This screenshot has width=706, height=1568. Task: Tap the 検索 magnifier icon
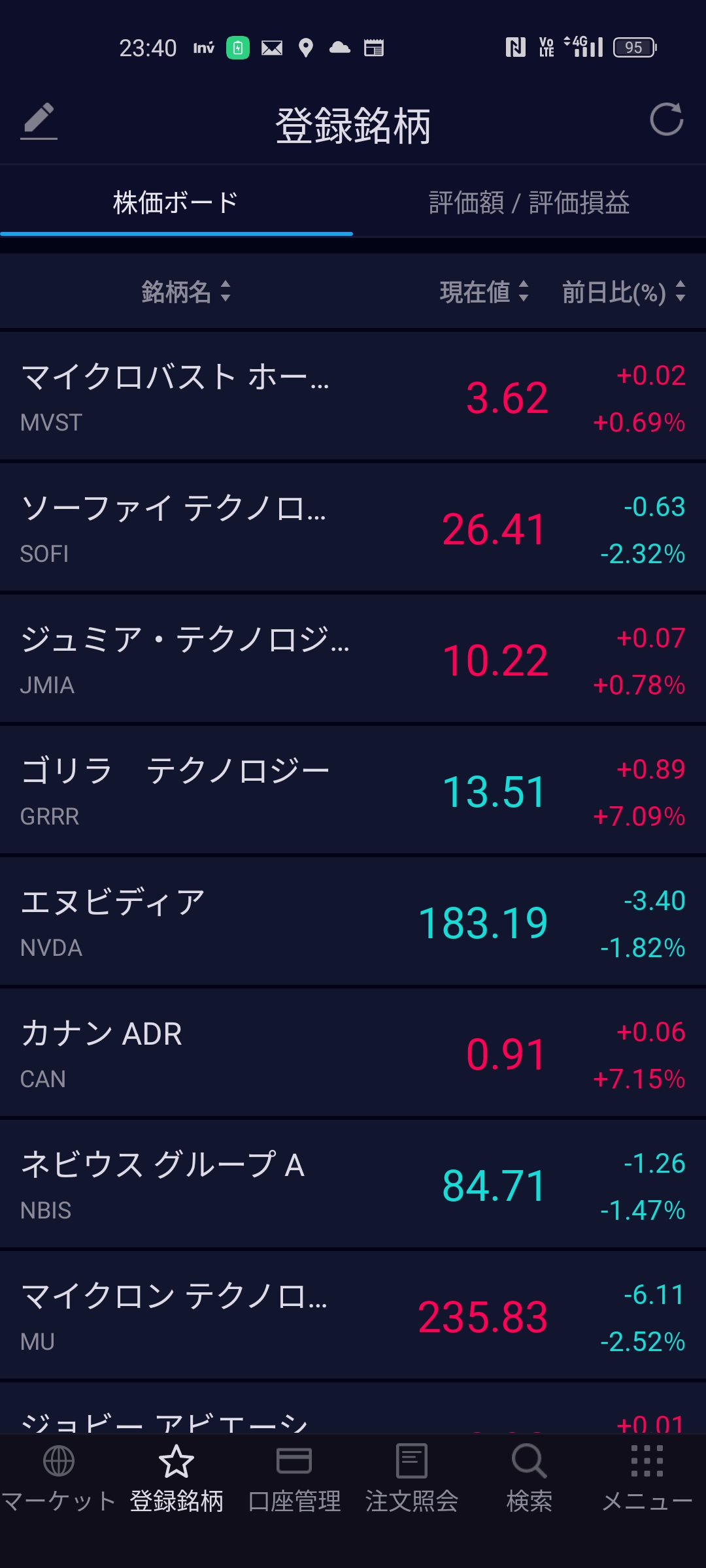(x=529, y=1461)
